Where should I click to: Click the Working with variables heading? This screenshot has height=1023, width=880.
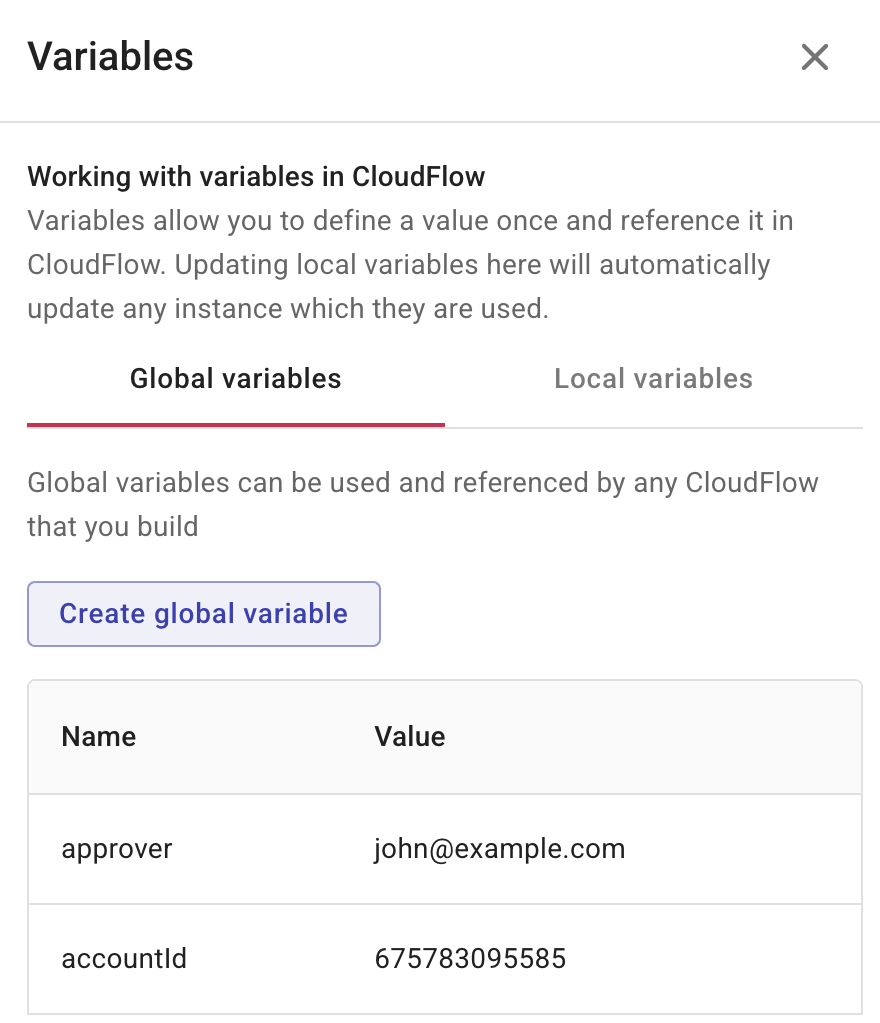click(x=256, y=176)
